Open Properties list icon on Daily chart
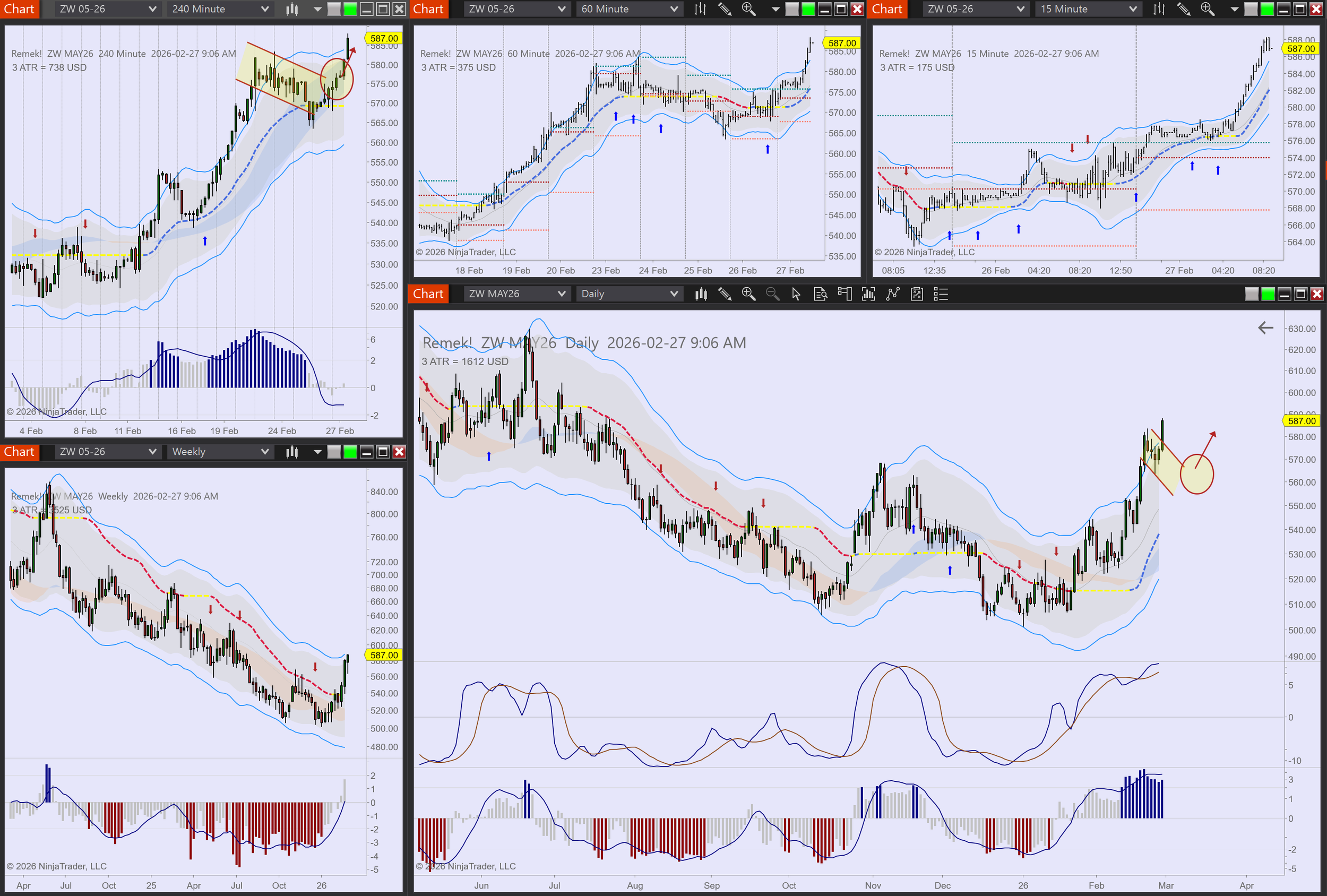The width and height of the screenshot is (1327, 896). click(941, 294)
